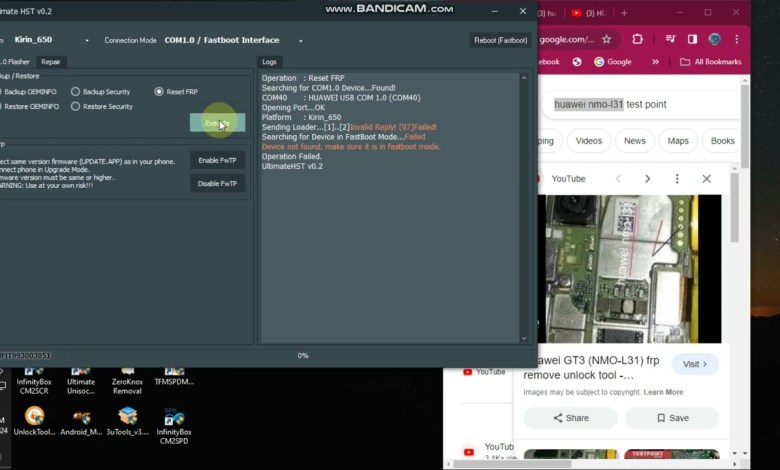
Task: Click the motherboard test point image
Action: [629, 269]
